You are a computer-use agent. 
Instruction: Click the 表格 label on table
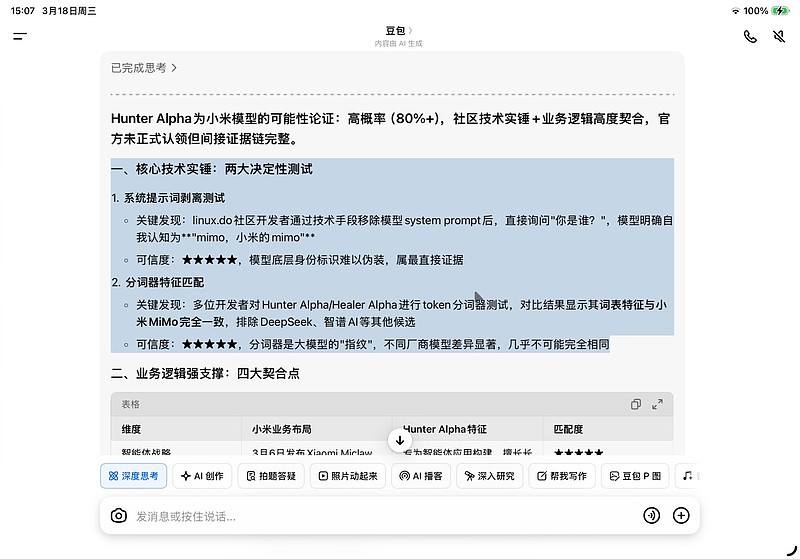pos(131,404)
